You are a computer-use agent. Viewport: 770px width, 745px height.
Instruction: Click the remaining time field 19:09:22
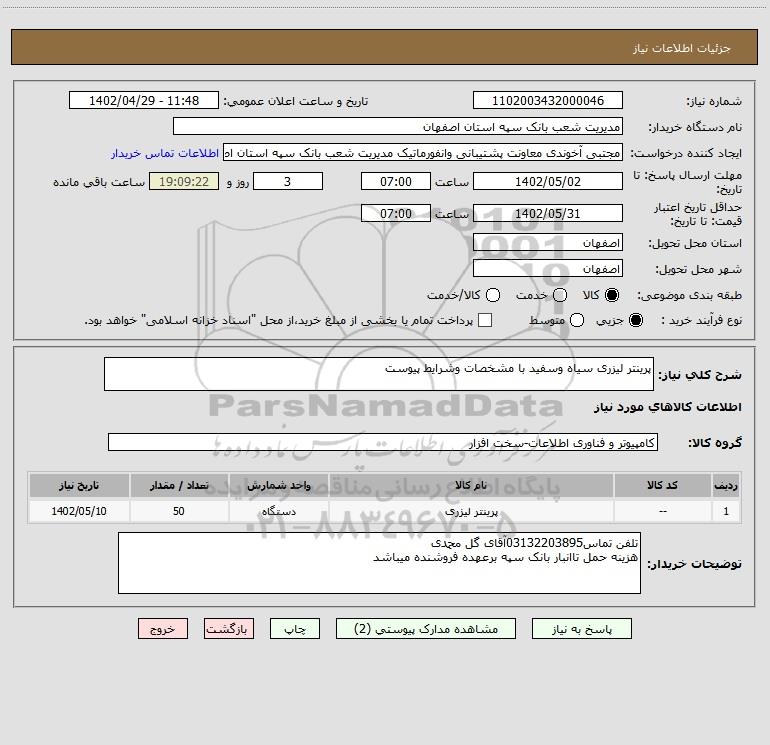pos(184,181)
